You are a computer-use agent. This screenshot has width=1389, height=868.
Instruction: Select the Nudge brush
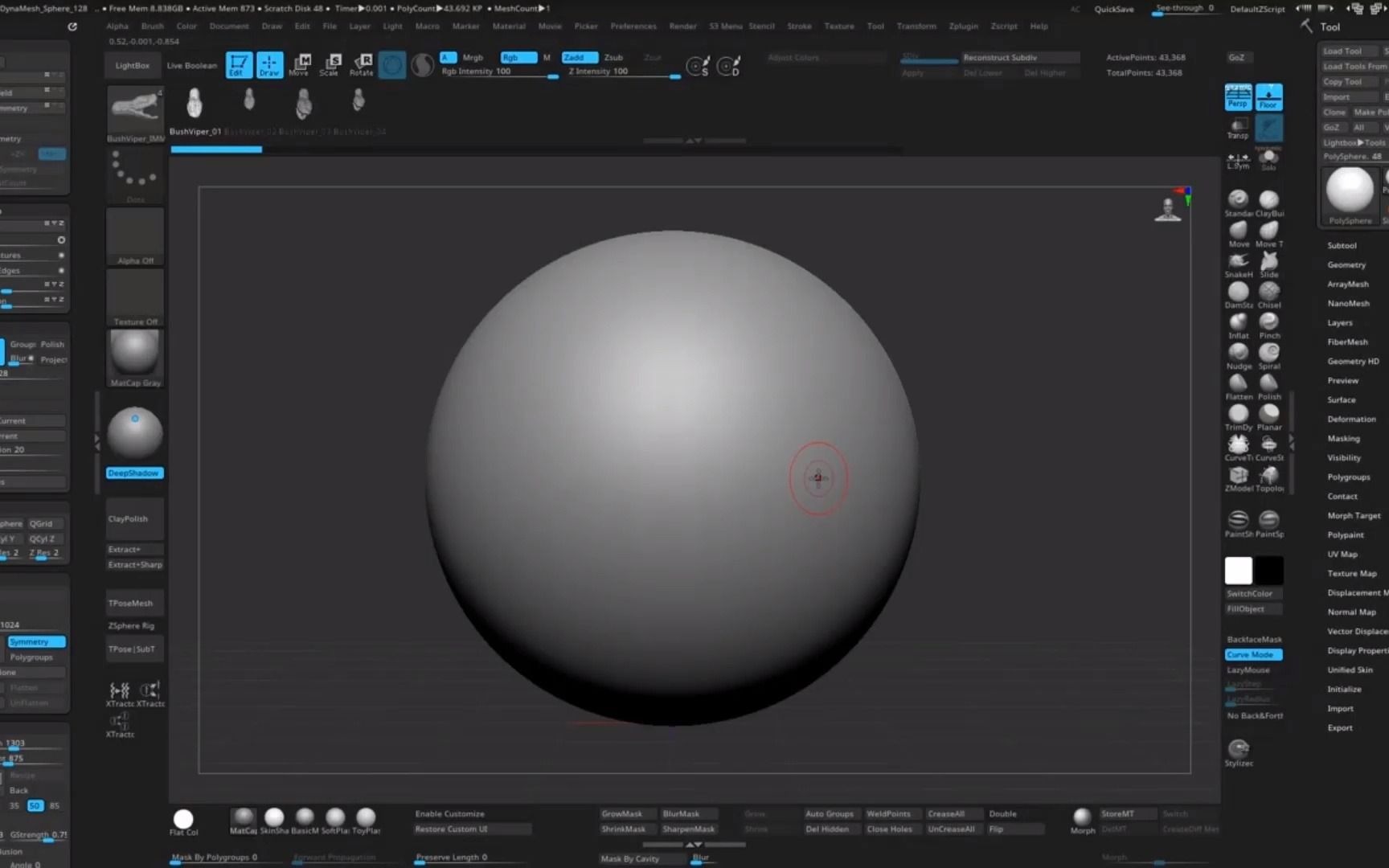(1239, 356)
